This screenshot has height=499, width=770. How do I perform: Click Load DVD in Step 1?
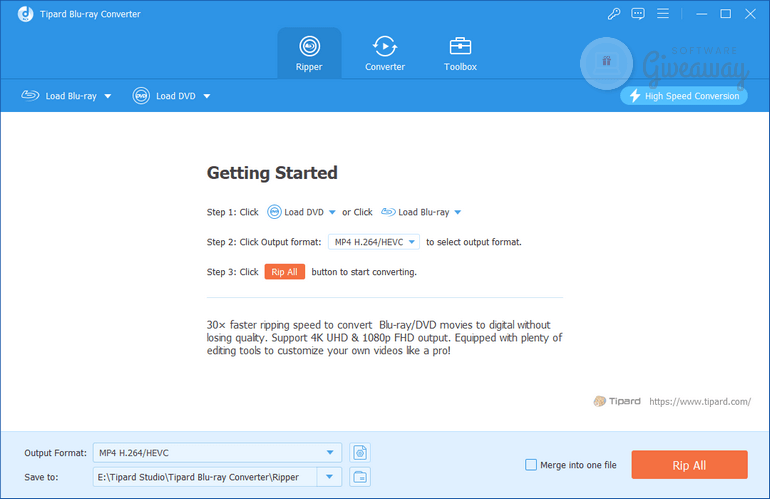pos(295,212)
